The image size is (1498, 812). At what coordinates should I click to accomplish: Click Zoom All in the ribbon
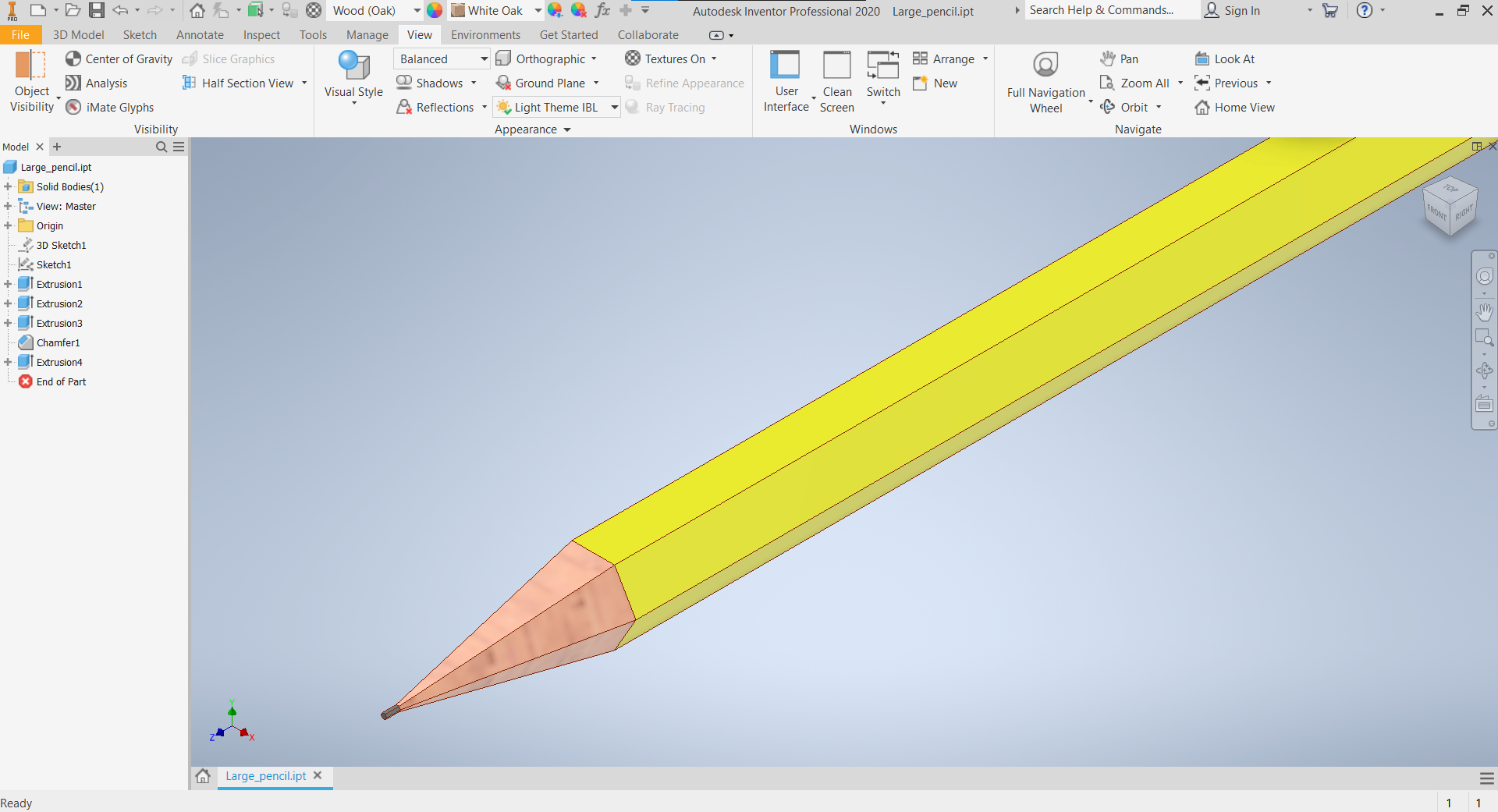pyautogui.click(x=1134, y=83)
